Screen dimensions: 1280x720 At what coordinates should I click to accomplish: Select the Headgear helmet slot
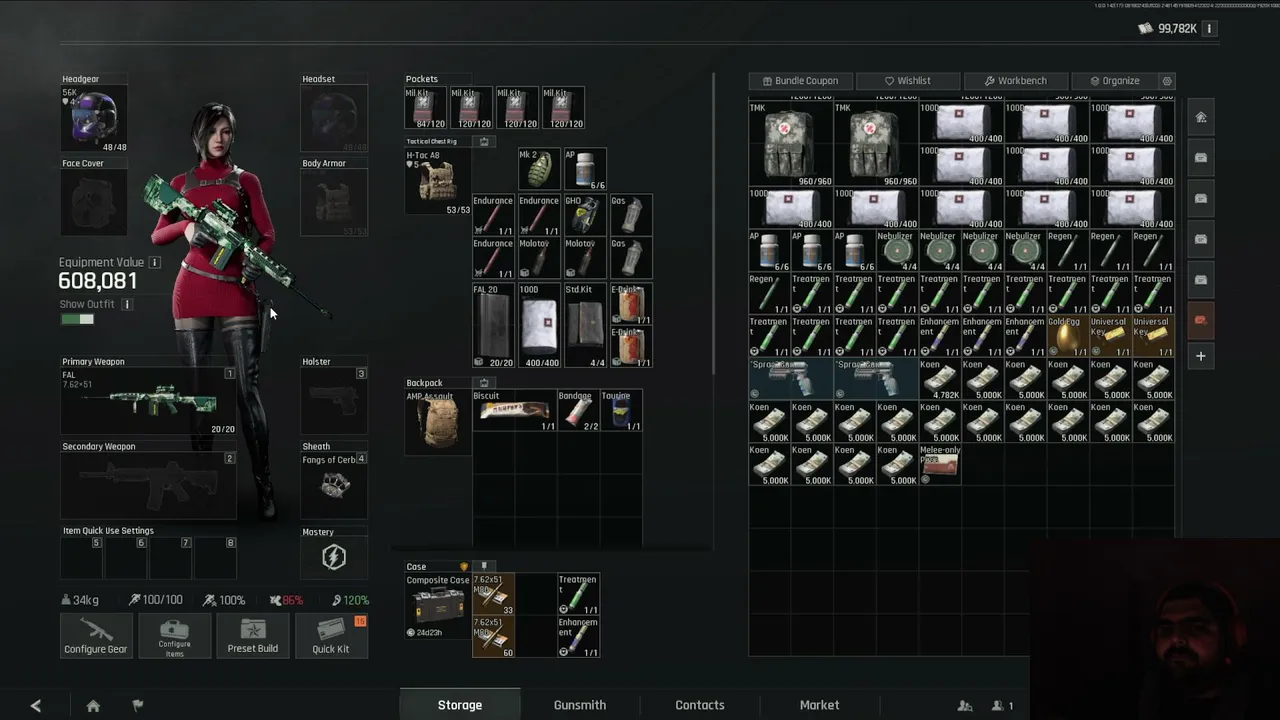[94, 119]
